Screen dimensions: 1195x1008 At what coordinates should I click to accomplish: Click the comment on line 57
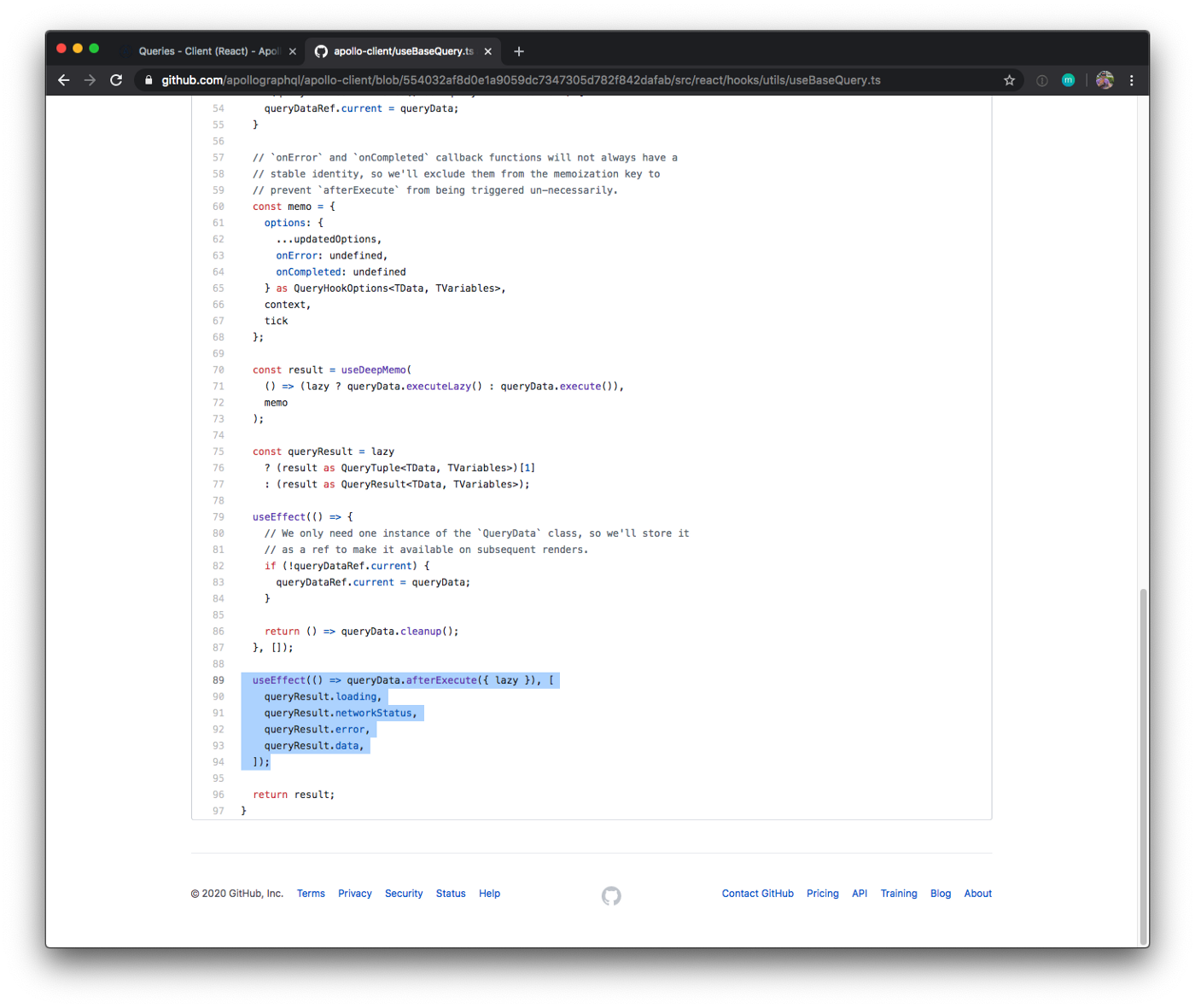(465, 158)
